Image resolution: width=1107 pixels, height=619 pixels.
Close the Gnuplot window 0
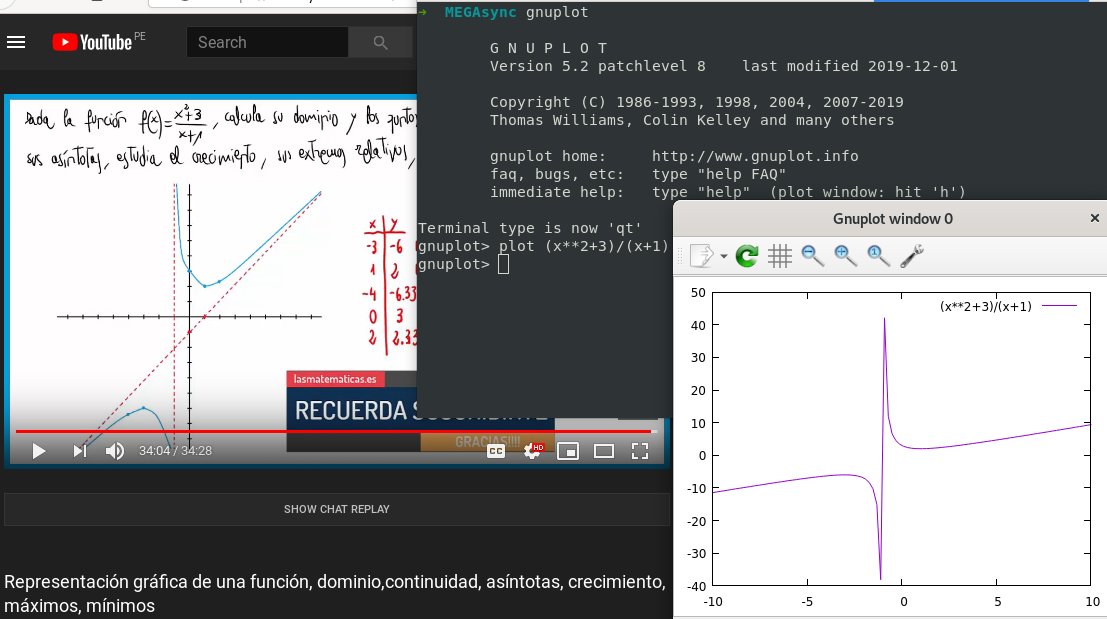1094,218
